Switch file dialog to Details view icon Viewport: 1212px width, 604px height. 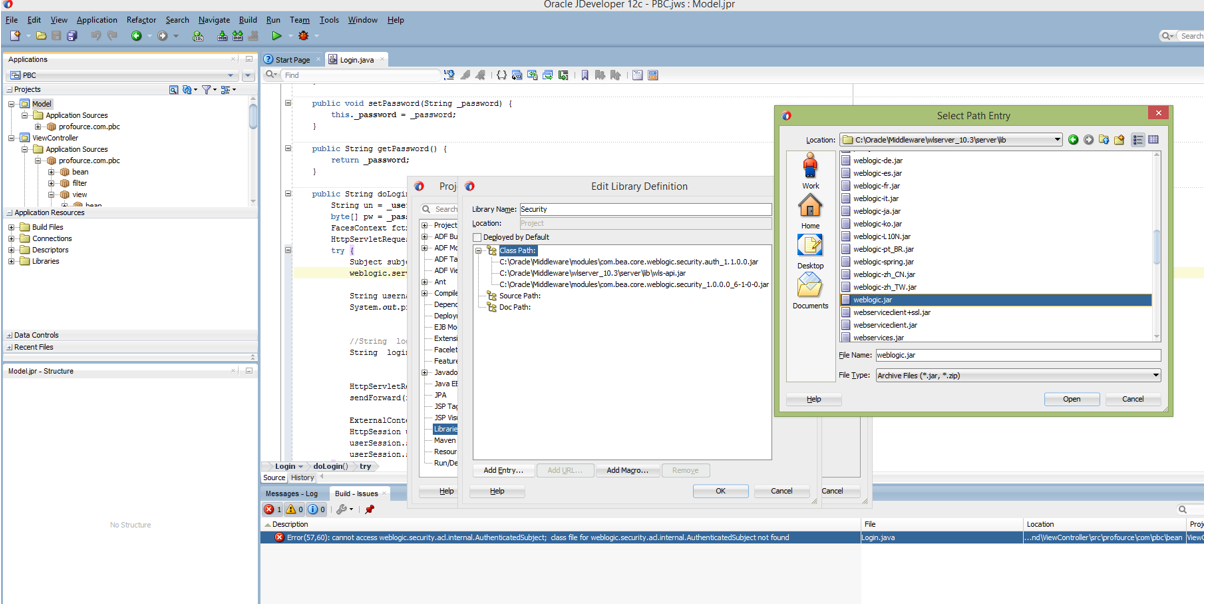(1153, 140)
